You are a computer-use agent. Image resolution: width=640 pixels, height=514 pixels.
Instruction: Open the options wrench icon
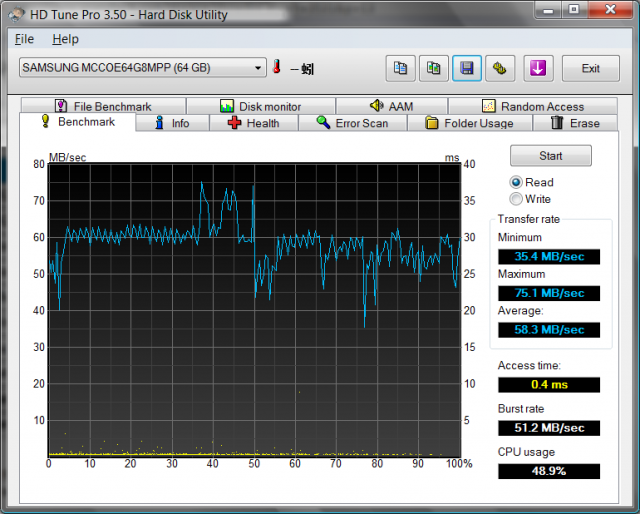coord(500,68)
